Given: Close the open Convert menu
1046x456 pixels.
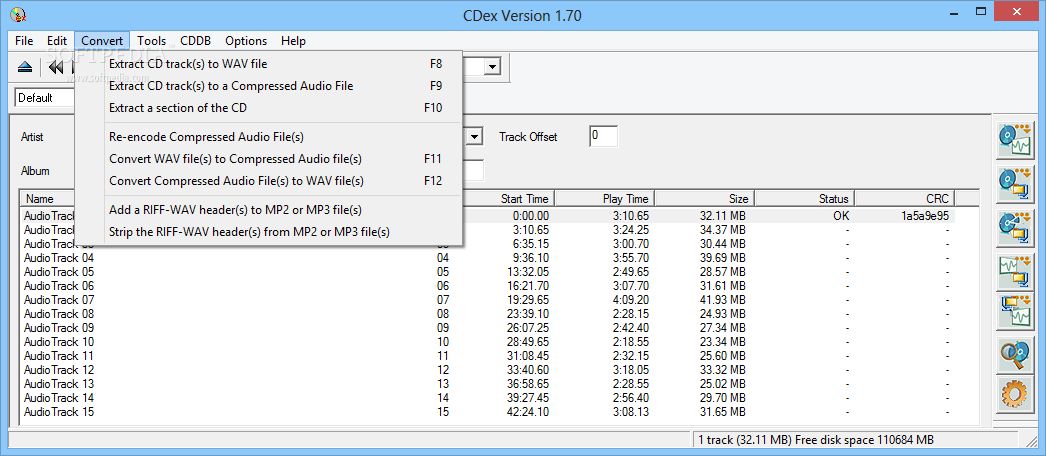Looking at the screenshot, I should [x=102, y=41].
